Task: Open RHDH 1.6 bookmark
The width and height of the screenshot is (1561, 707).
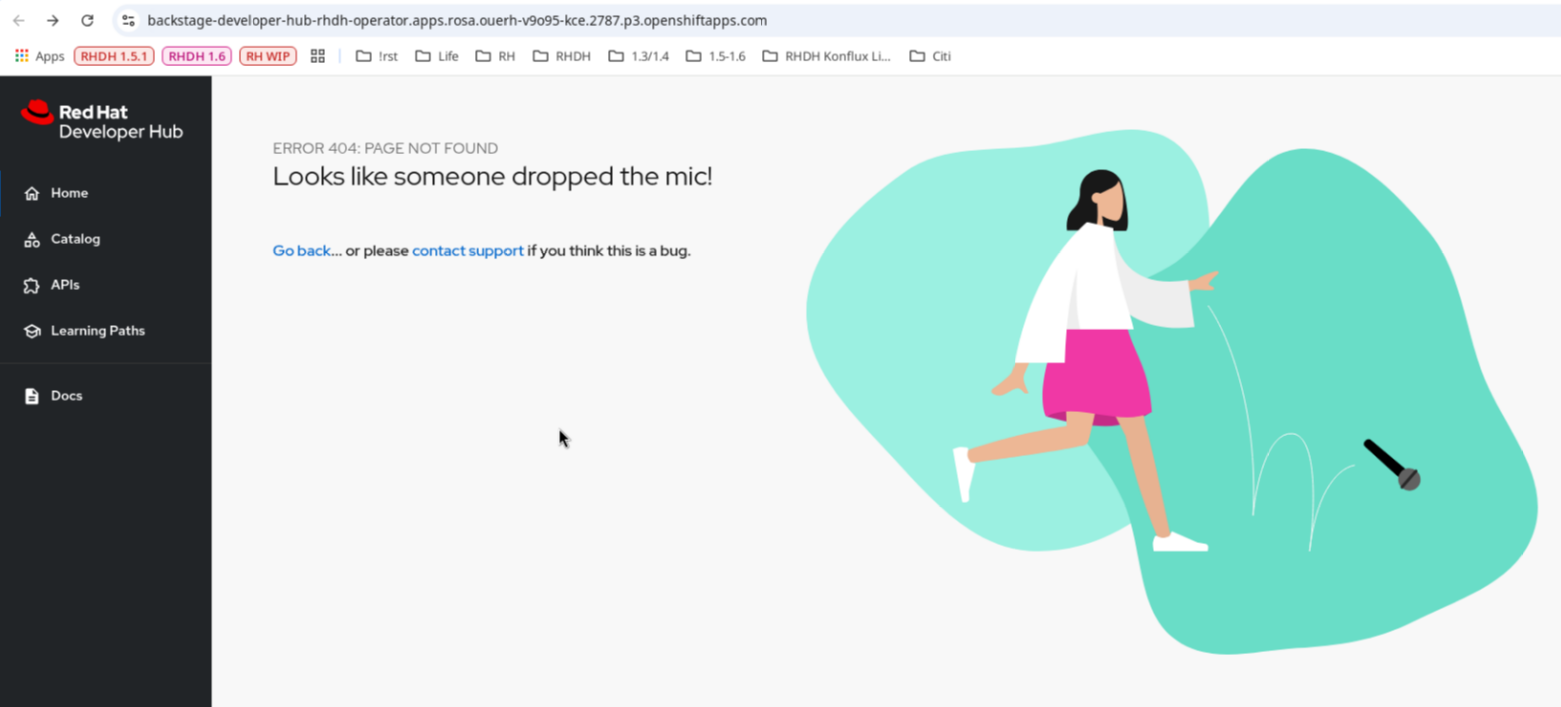Action: pyautogui.click(x=197, y=56)
